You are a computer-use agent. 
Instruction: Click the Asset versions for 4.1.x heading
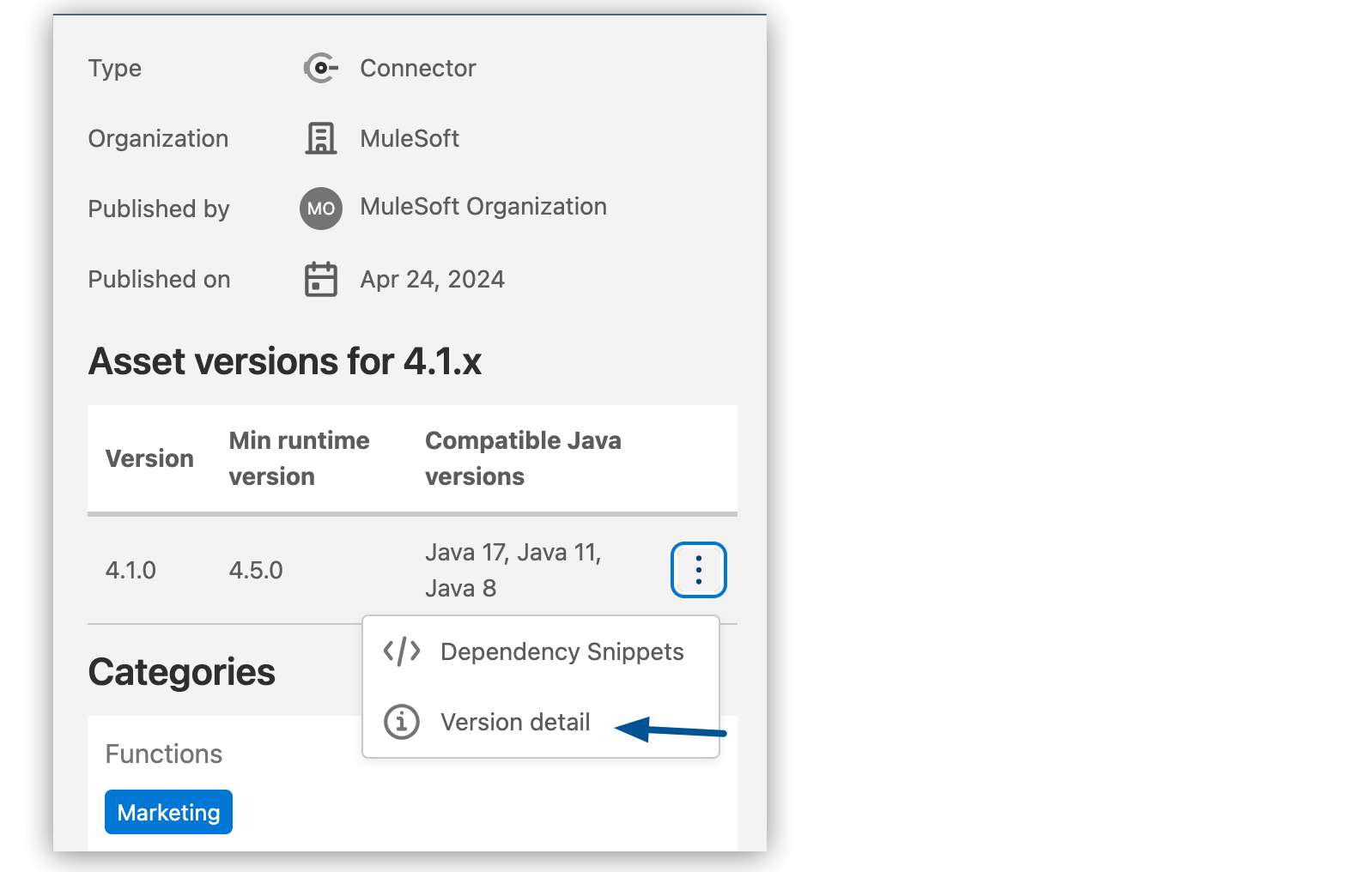pos(285,360)
